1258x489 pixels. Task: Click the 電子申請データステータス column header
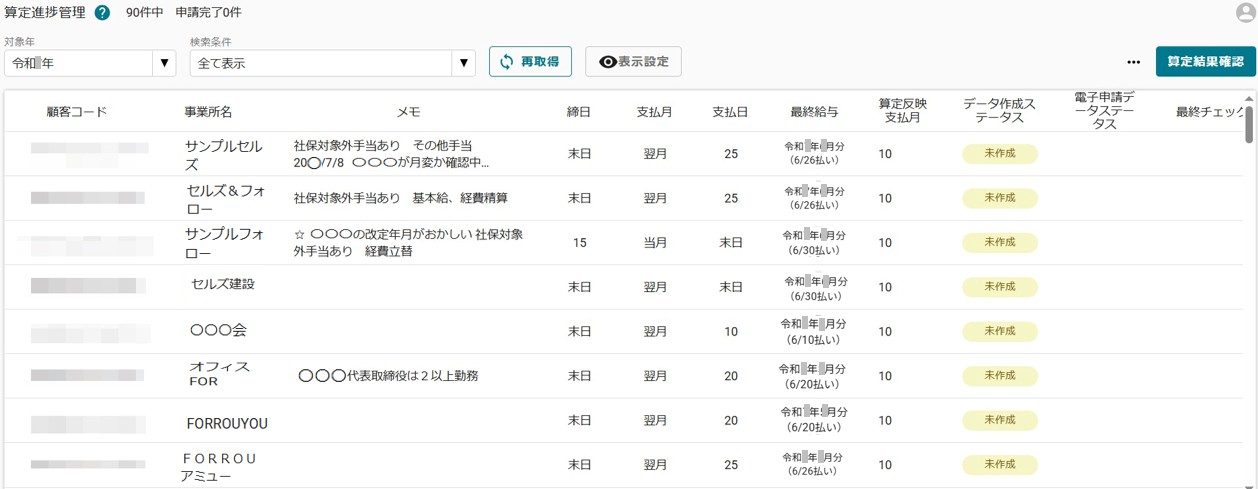(x=1104, y=111)
